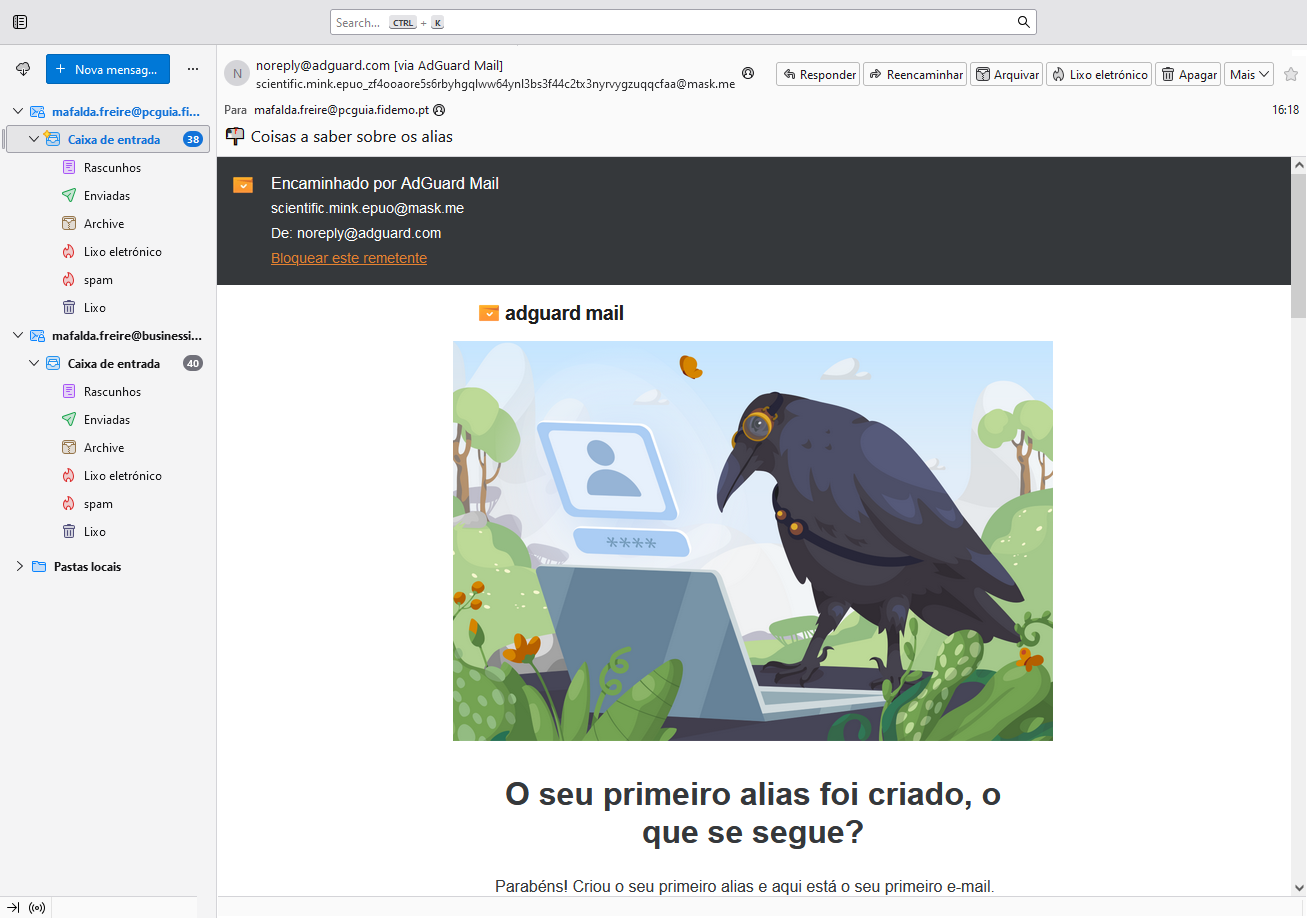Screen dimensions: 1307x918
Task: Click scroll down arrow of message scrollbar
Action: (1299, 888)
